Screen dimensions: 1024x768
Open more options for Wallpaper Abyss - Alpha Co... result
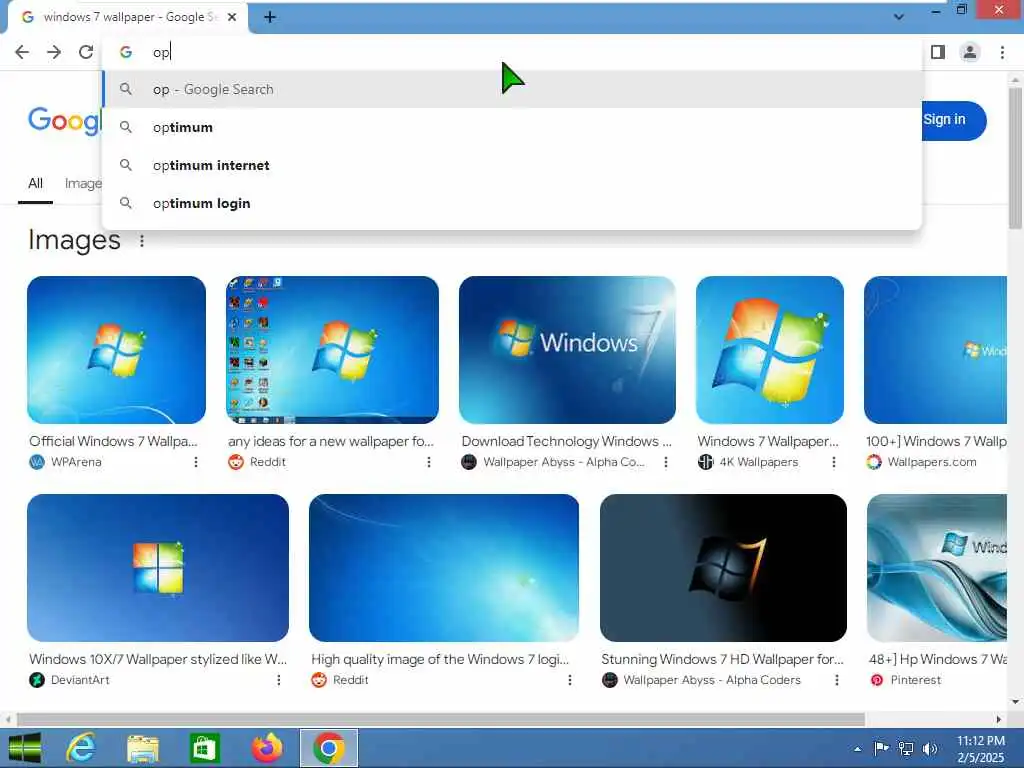666,462
